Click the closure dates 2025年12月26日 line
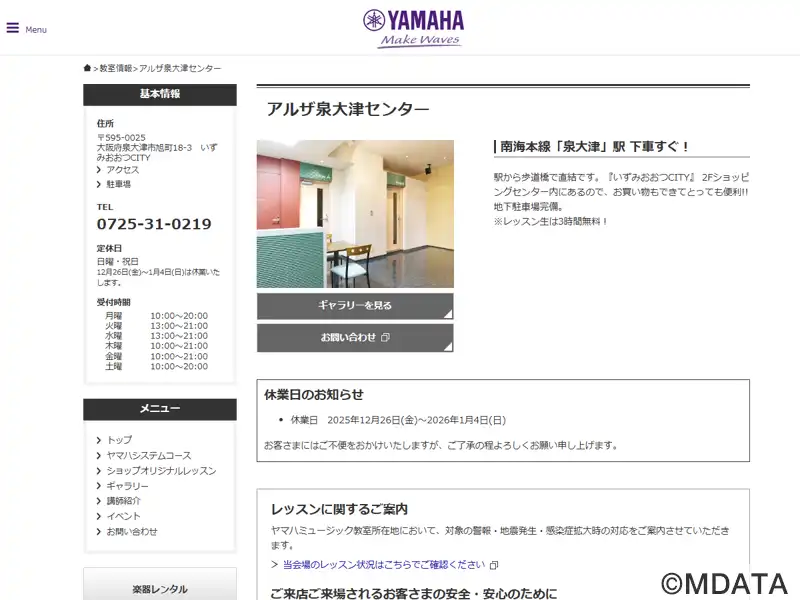800x600 pixels. pyautogui.click(x=398, y=420)
